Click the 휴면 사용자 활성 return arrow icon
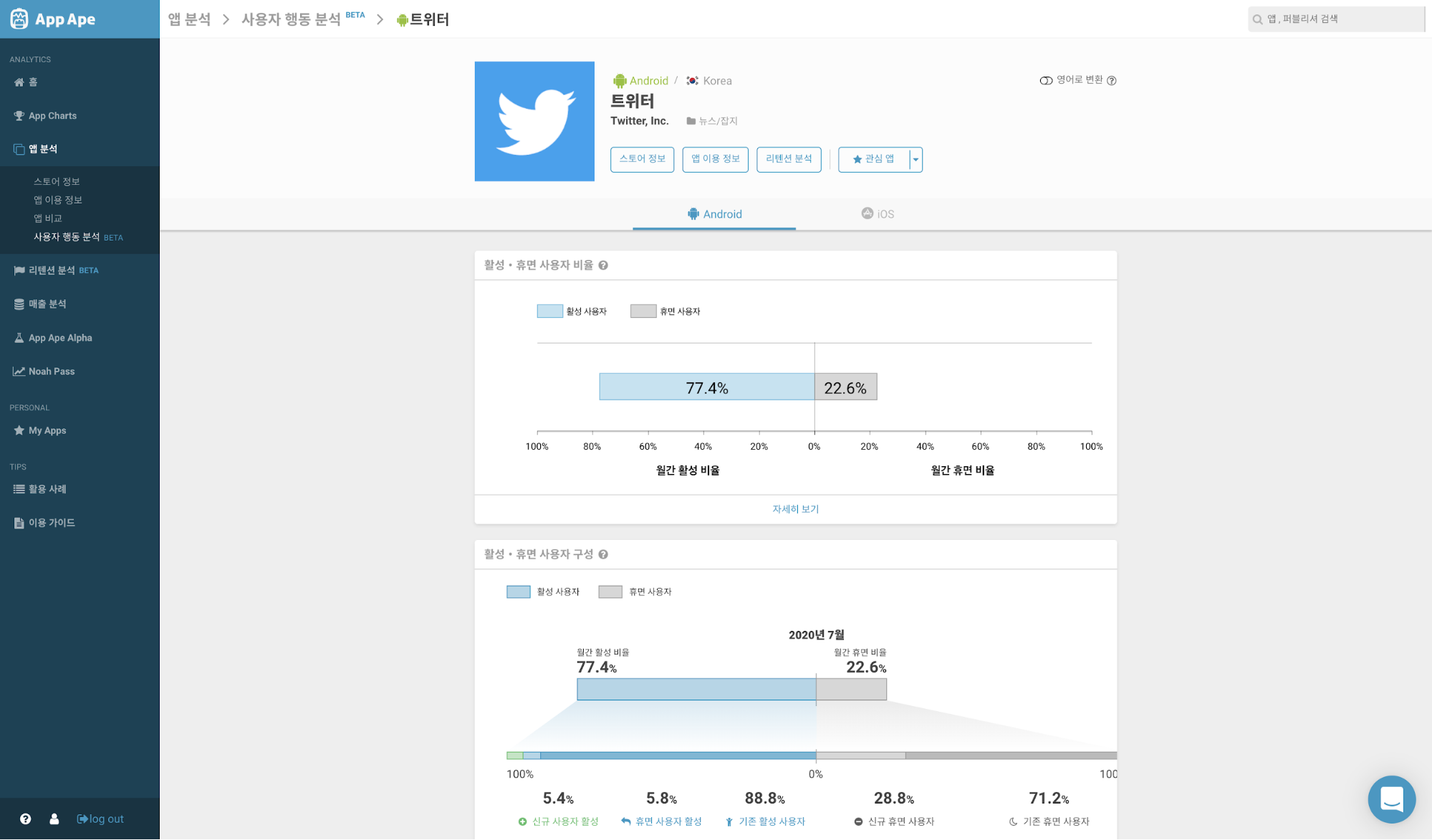The image size is (1432, 840). 626,822
